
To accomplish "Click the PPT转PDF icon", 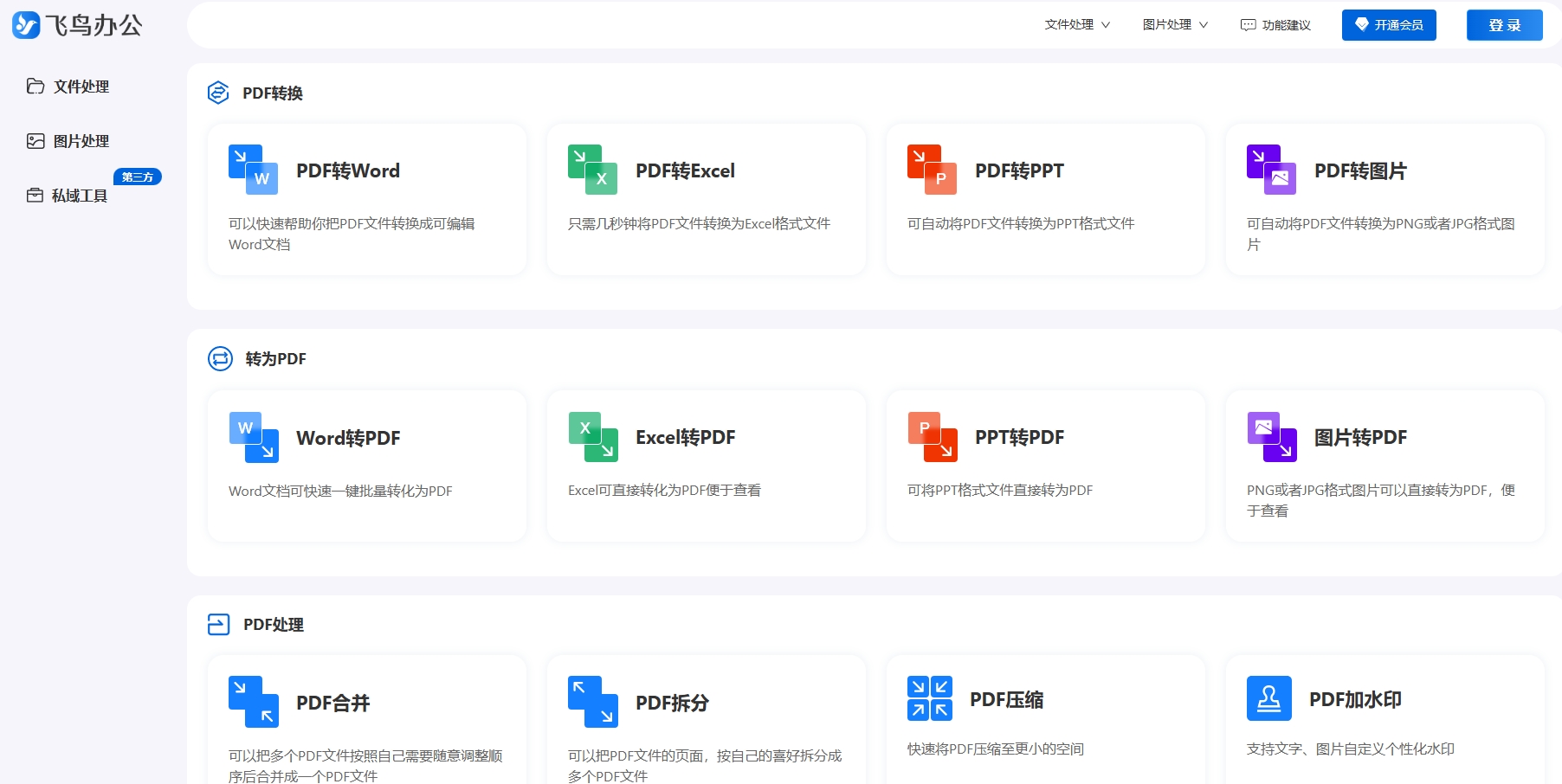I will click(933, 437).
